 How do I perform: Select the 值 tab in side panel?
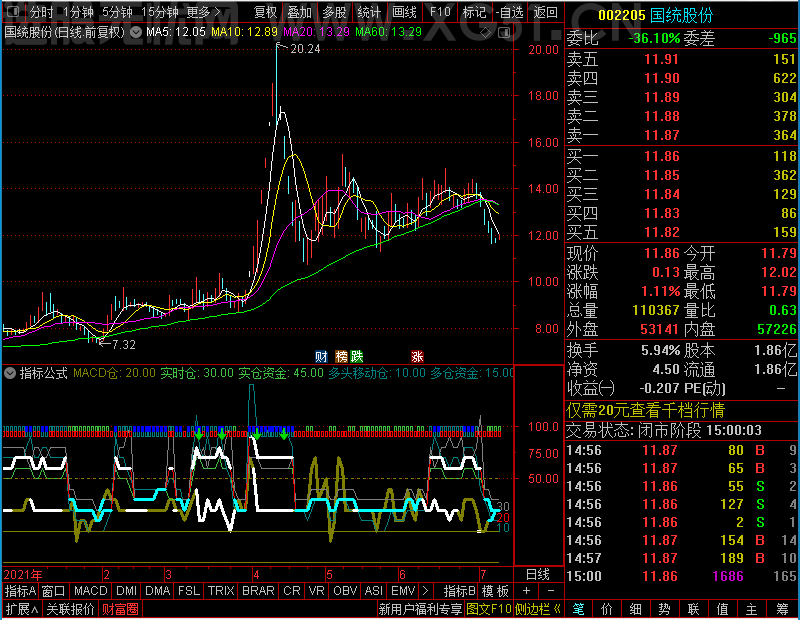722,609
